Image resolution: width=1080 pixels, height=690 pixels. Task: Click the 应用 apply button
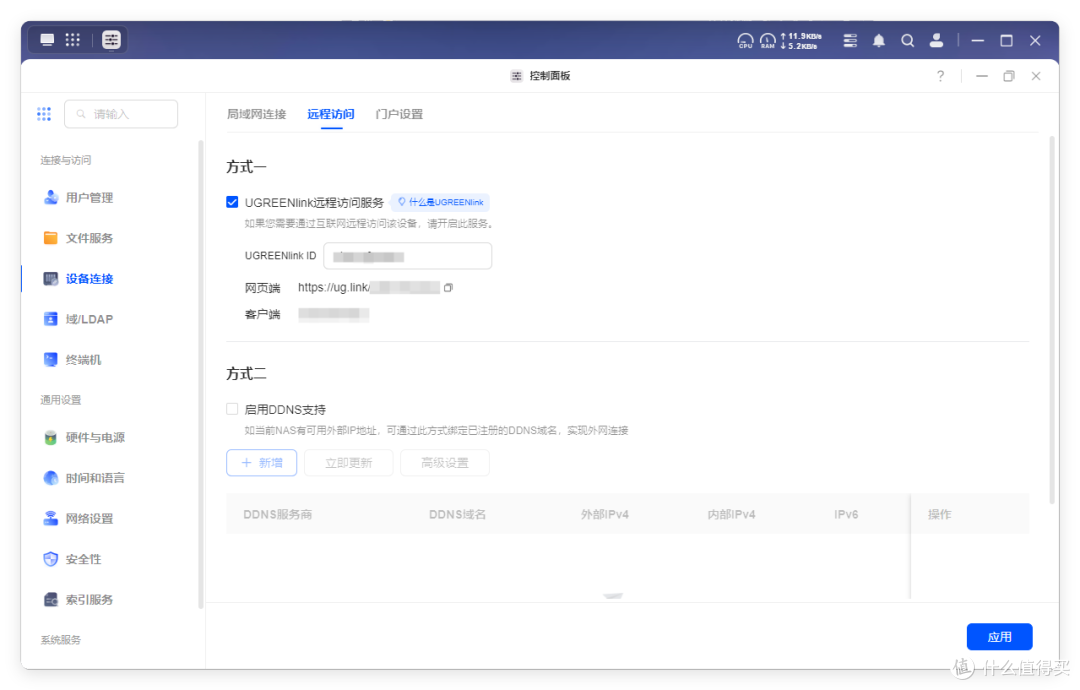pyautogui.click(x=999, y=637)
